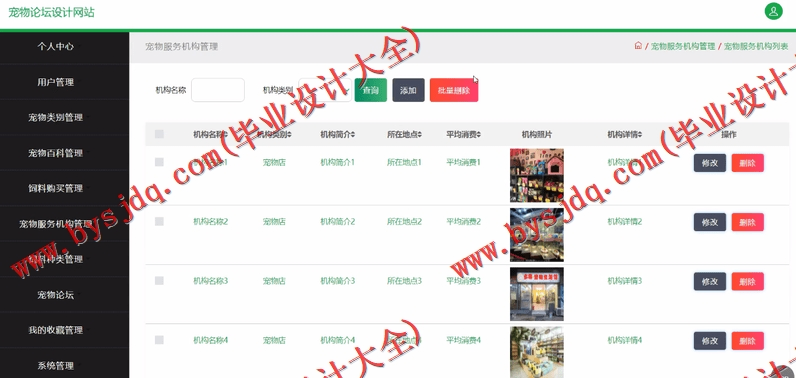Check the row for 机构名称4
The height and width of the screenshot is (378, 796).
coord(159,340)
